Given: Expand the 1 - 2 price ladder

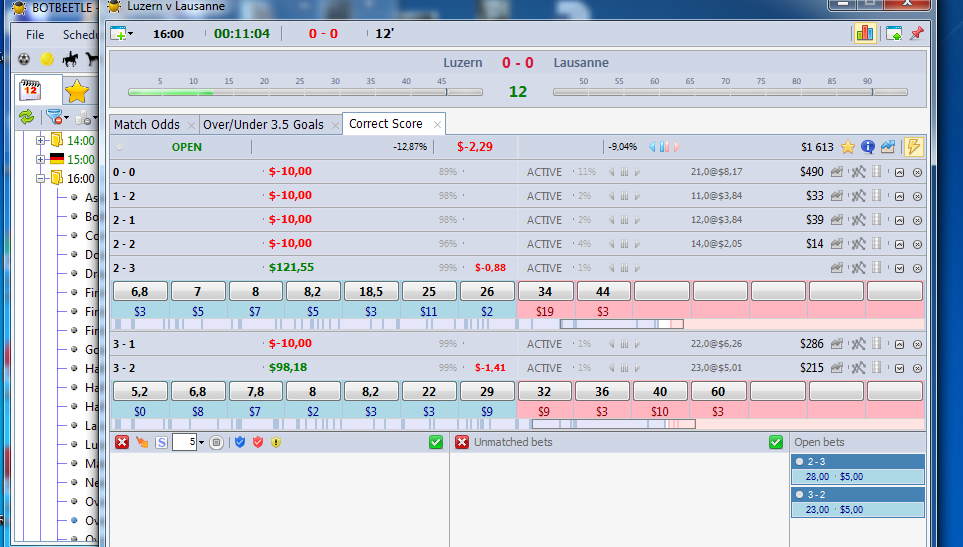Looking at the screenshot, I should tap(899, 196).
